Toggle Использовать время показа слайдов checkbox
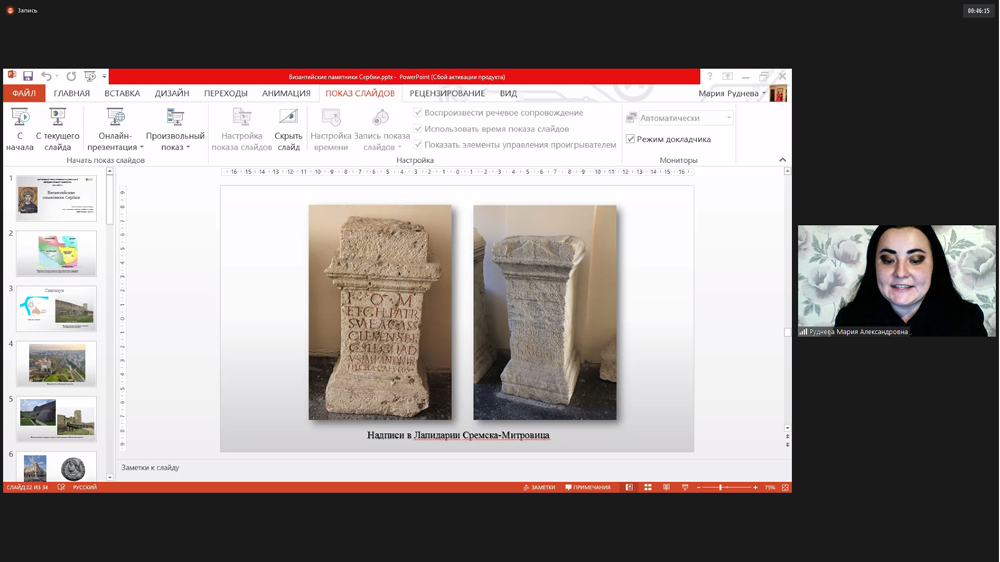This screenshot has height=562, width=1000. pyautogui.click(x=418, y=129)
